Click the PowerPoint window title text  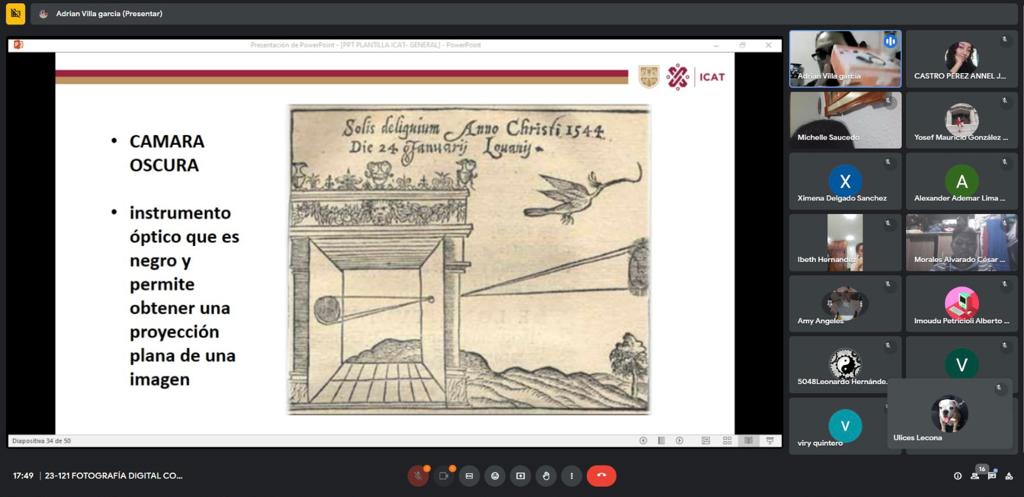[x=366, y=45]
